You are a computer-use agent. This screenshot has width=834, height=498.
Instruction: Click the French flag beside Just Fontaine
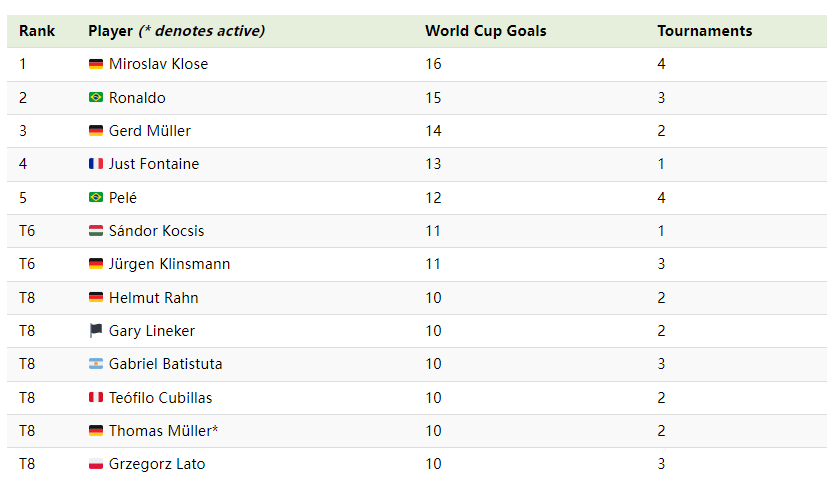tap(96, 164)
